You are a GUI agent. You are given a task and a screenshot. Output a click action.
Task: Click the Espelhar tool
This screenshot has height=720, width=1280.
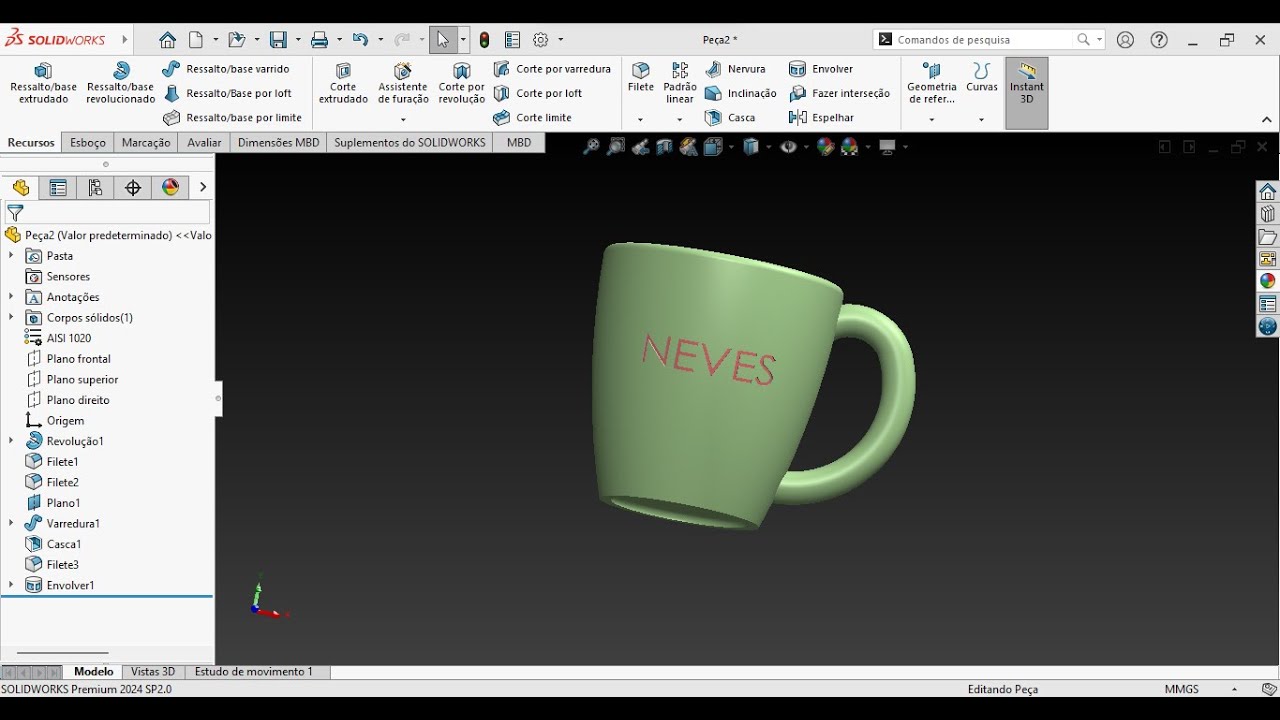click(821, 118)
